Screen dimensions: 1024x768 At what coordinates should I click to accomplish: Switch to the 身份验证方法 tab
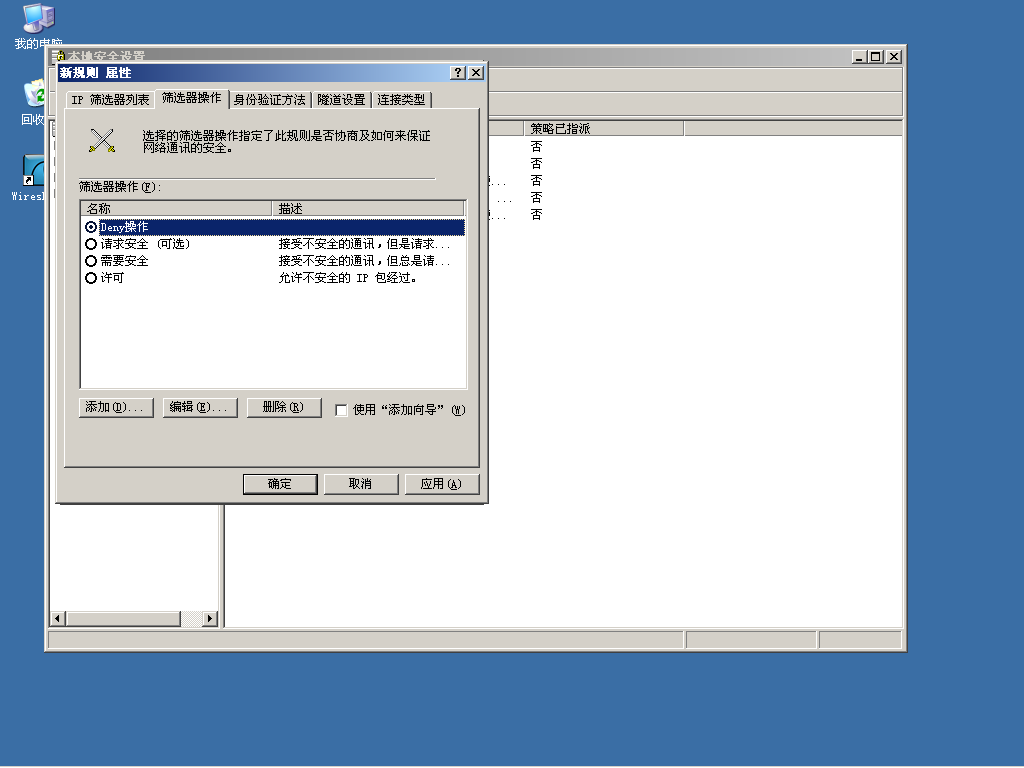tap(270, 100)
